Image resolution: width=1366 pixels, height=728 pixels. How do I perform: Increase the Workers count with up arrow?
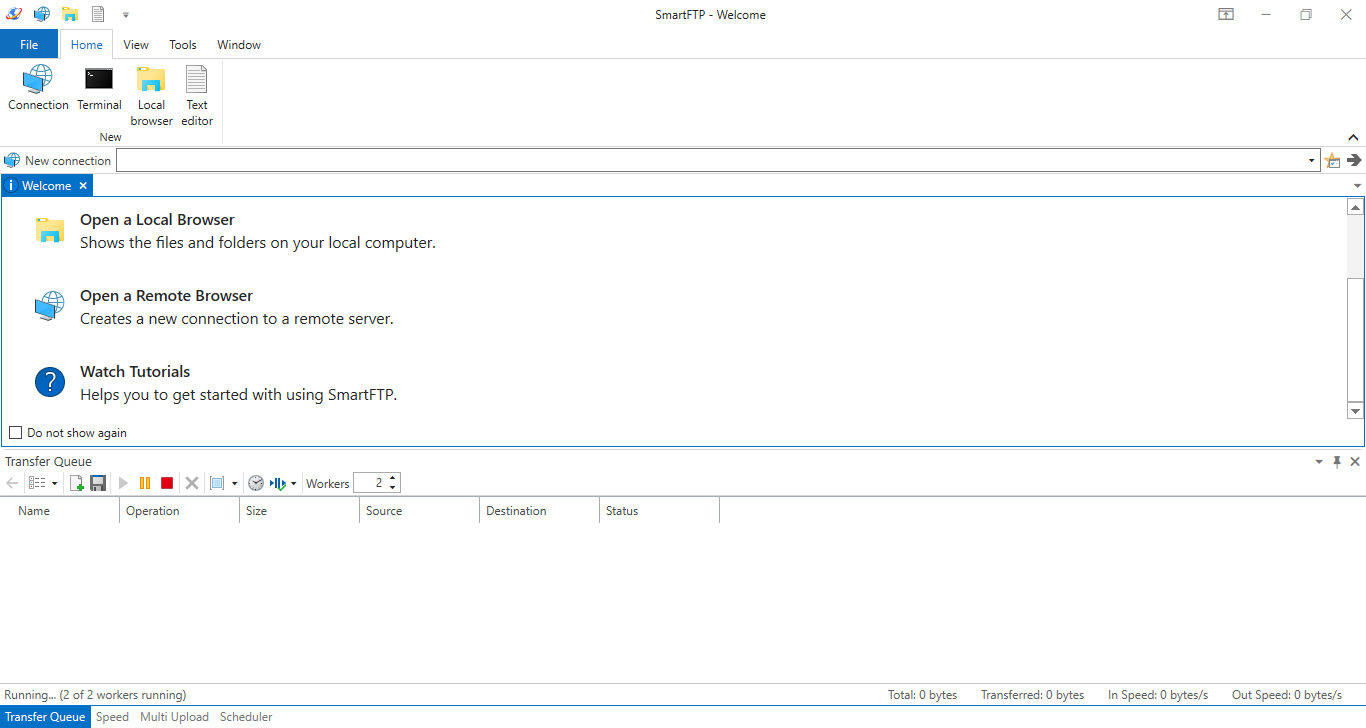pyautogui.click(x=392, y=478)
